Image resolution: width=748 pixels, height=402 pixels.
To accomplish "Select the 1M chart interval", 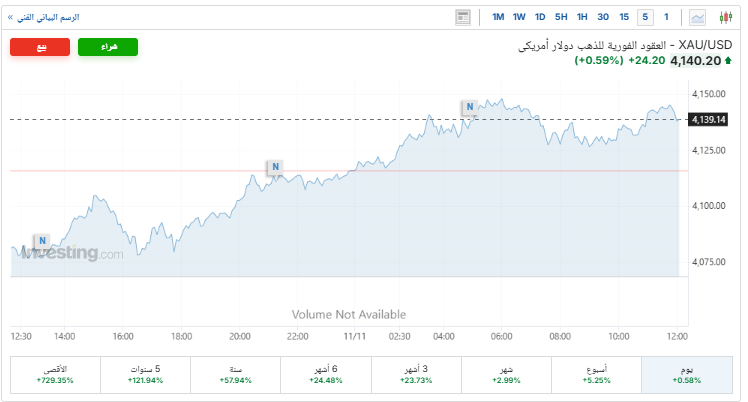I will click(x=498, y=17).
